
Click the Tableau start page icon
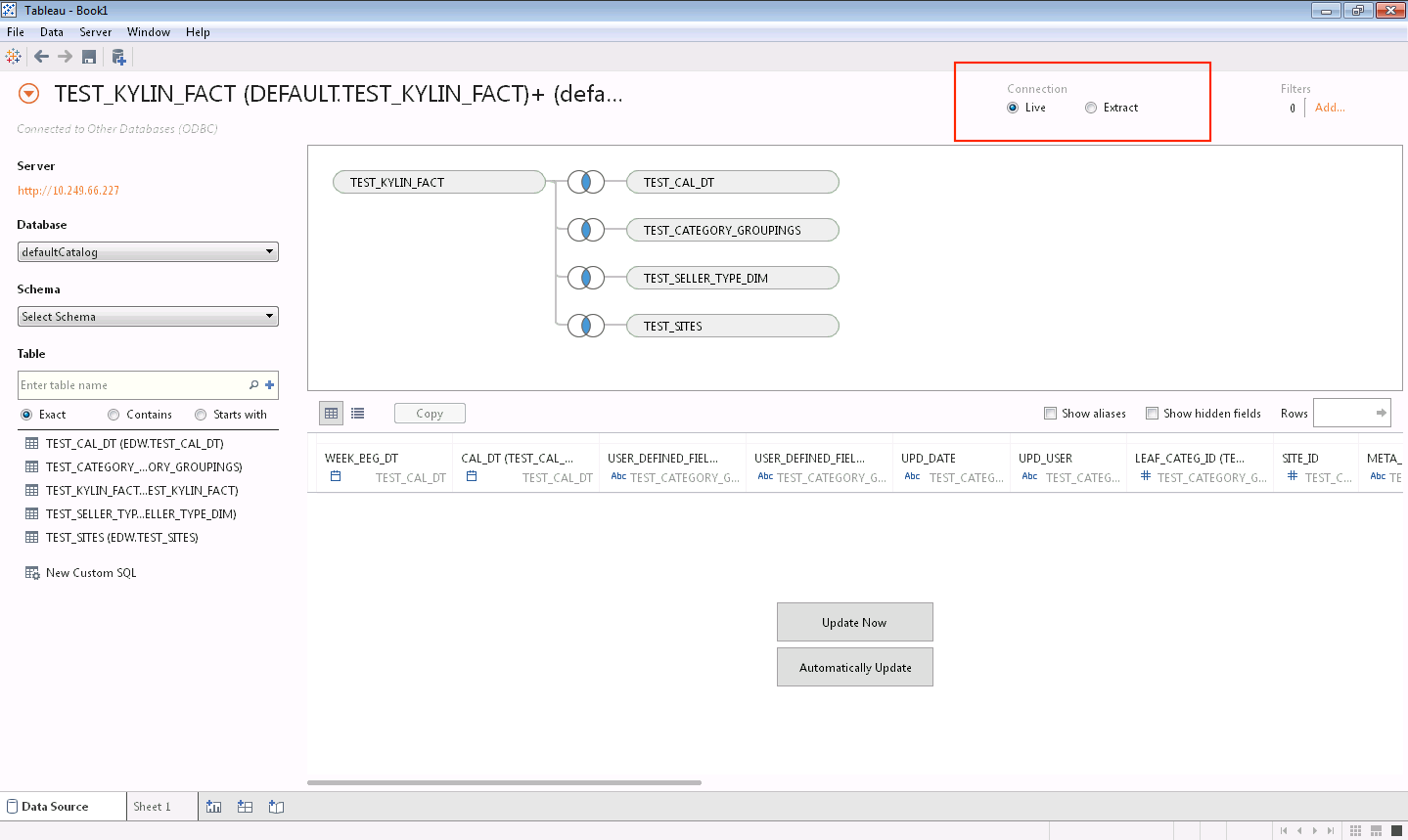tap(14, 57)
